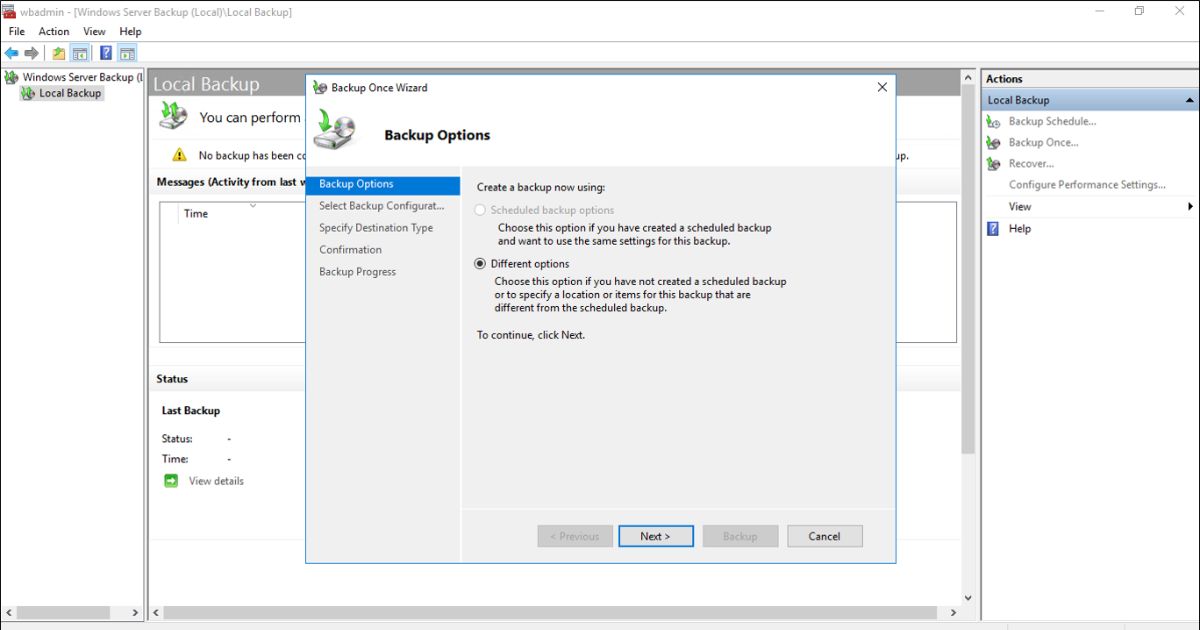Click the Cancel button in the wizard
The width and height of the screenshot is (1200, 630).
(824, 536)
